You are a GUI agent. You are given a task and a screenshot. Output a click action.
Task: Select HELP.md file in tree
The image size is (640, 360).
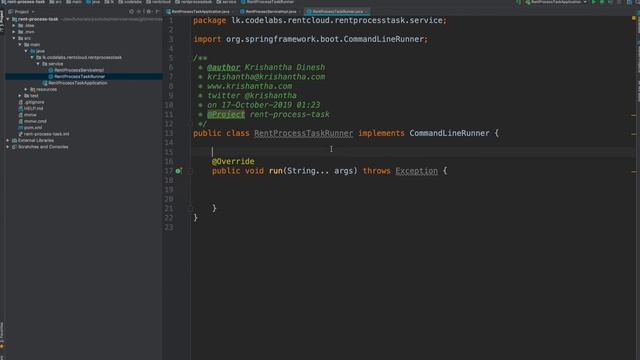pyautogui.click(x=33, y=109)
